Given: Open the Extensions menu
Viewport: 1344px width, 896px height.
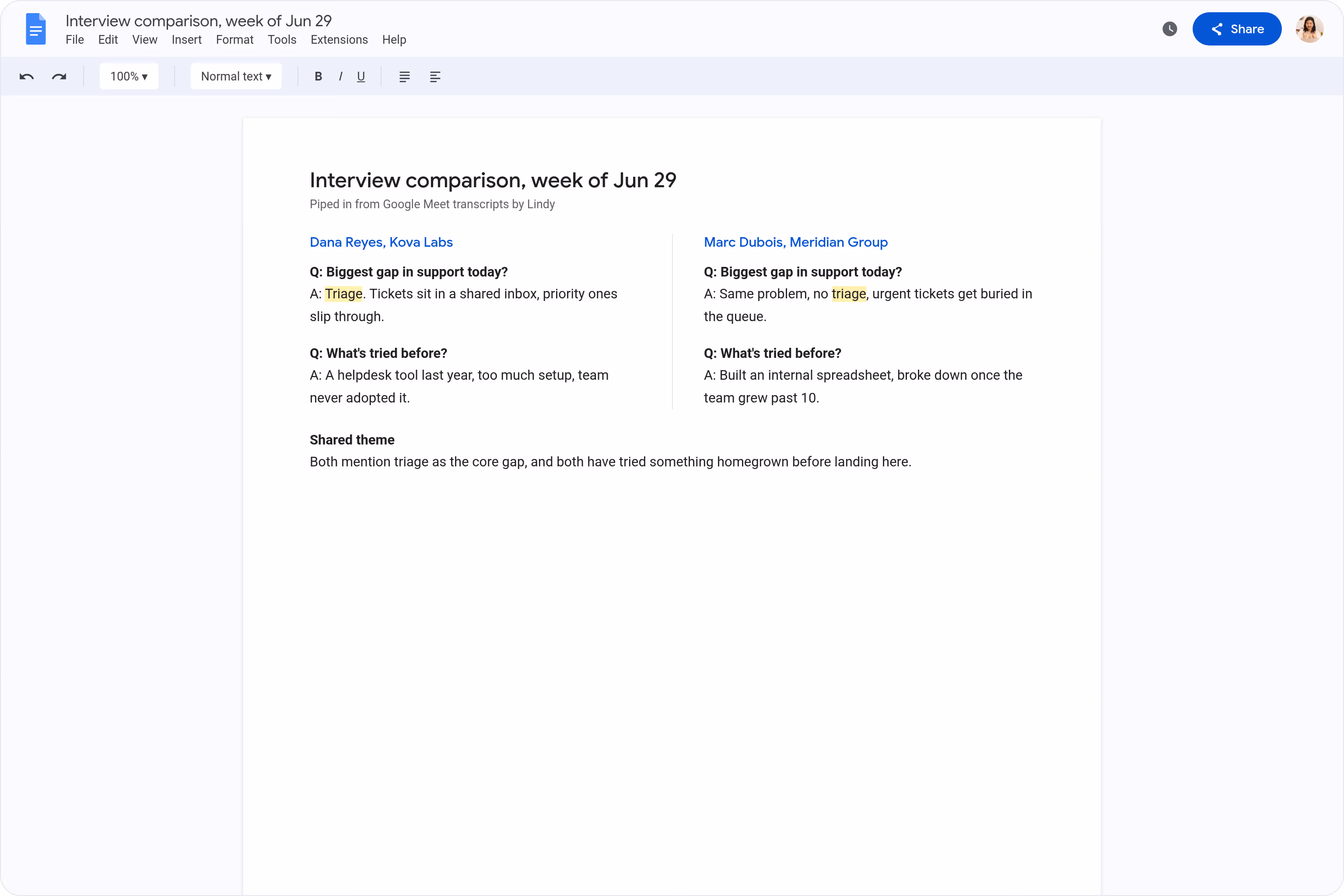Looking at the screenshot, I should 339,40.
